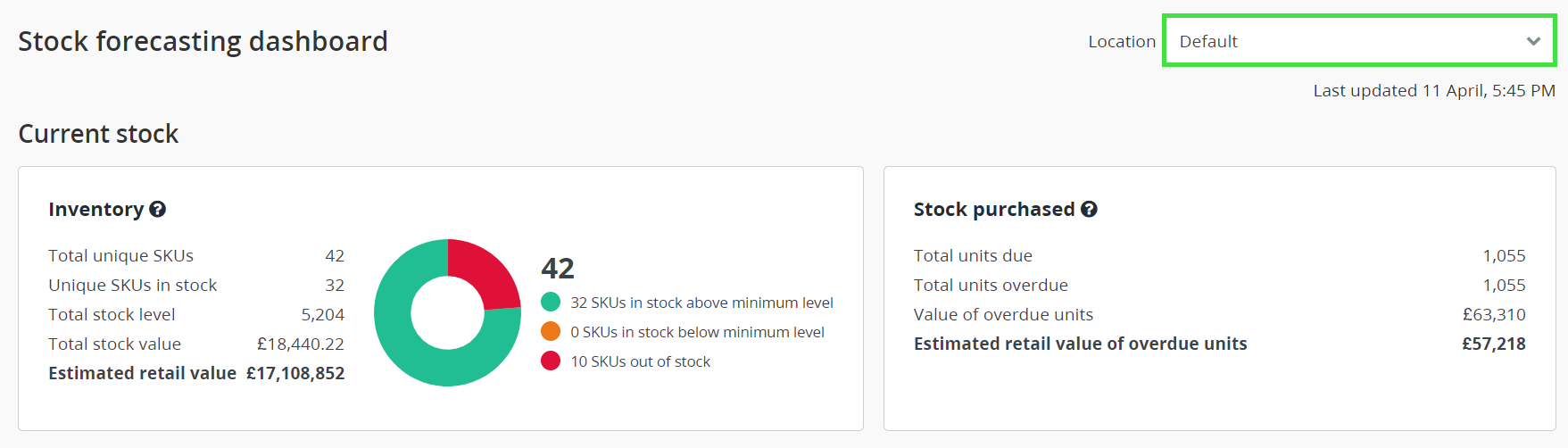Click '0 SKUs in stock below minimum level'
Image resolution: width=1568 pixels, height=448 pixels.
click(x=697, y=332)
